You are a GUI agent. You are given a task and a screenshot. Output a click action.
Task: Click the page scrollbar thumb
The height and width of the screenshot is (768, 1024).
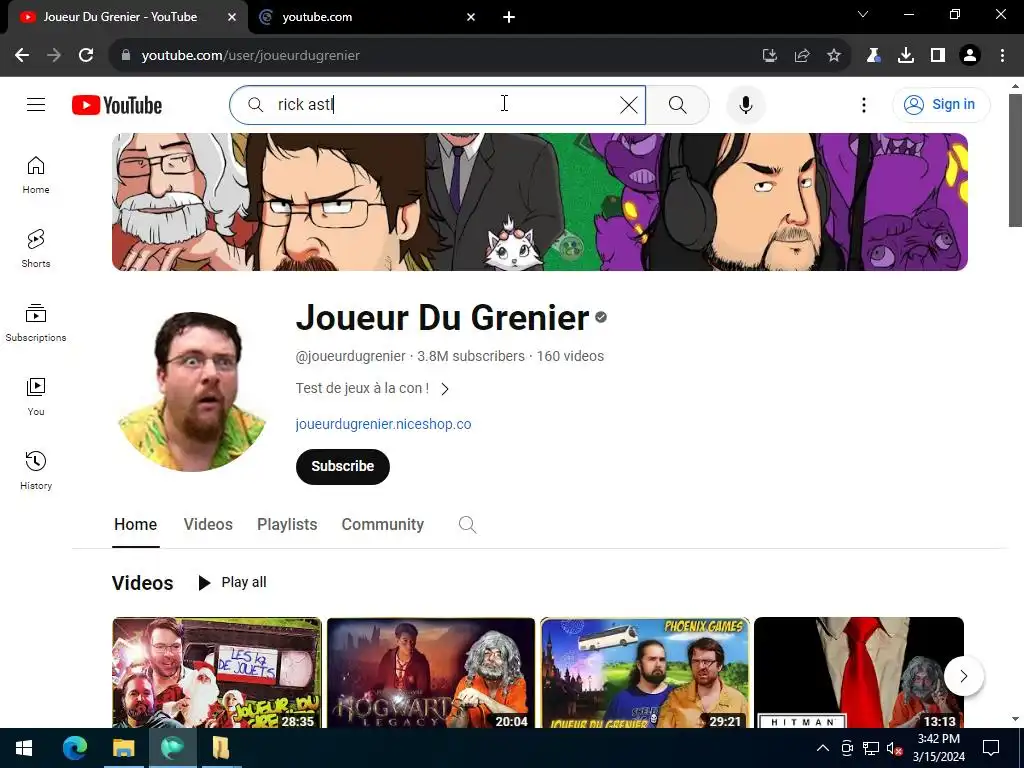(x=1015, y=160)
